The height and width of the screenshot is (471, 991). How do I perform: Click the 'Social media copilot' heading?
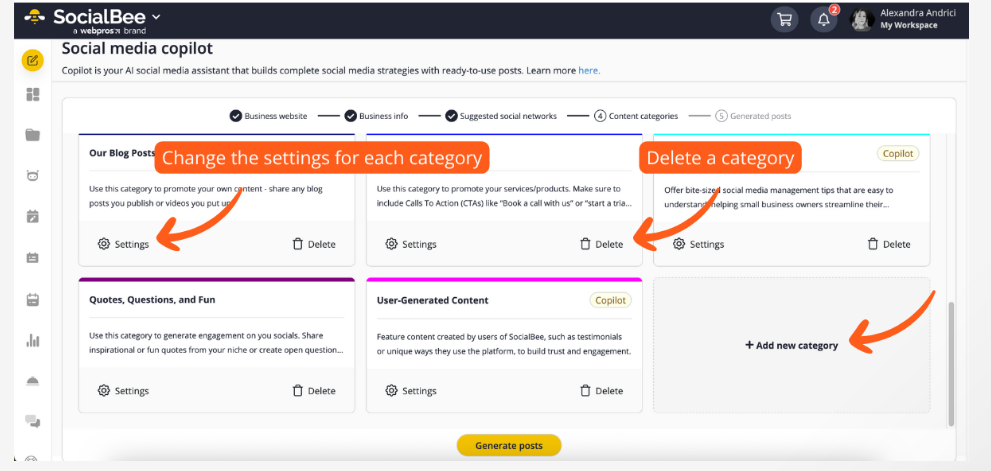(137, 49)
